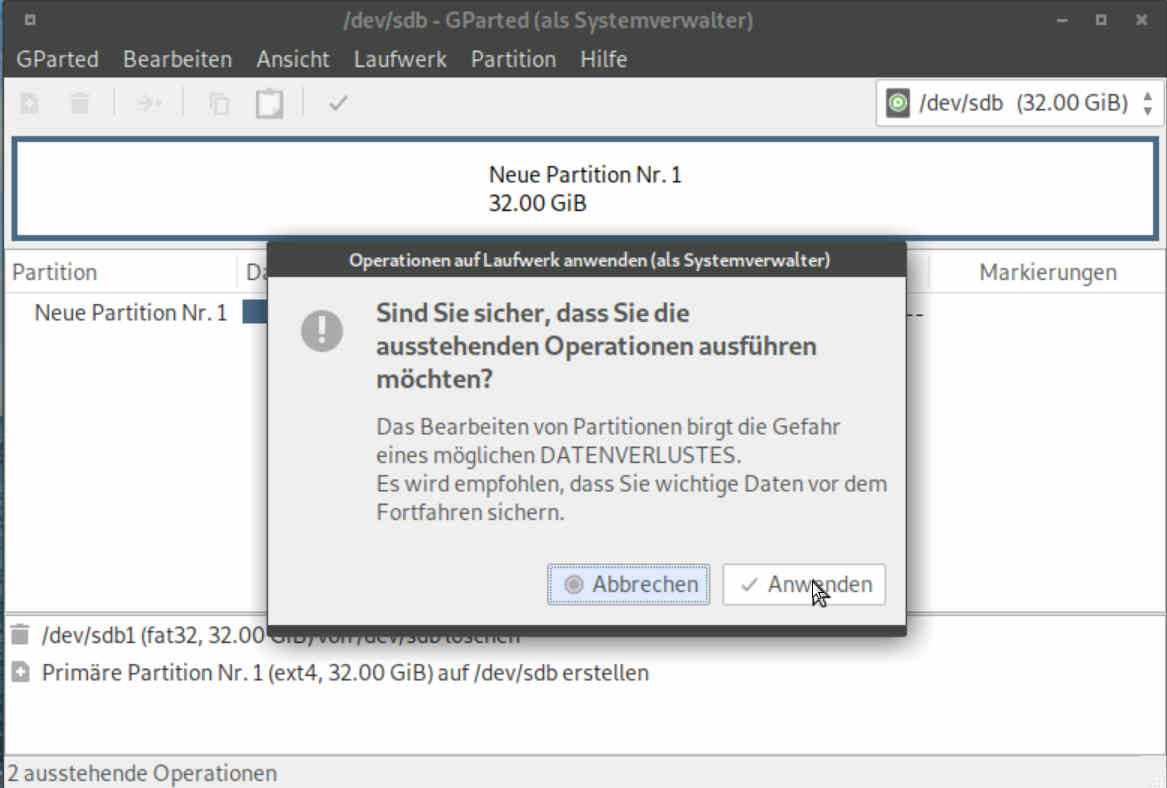The width and height of the screenshot is (1167, 788).
Task: Click the trash icon beside /dev/sdb1 delete operation
Action: pyautogui.click(x=20, y=635)
